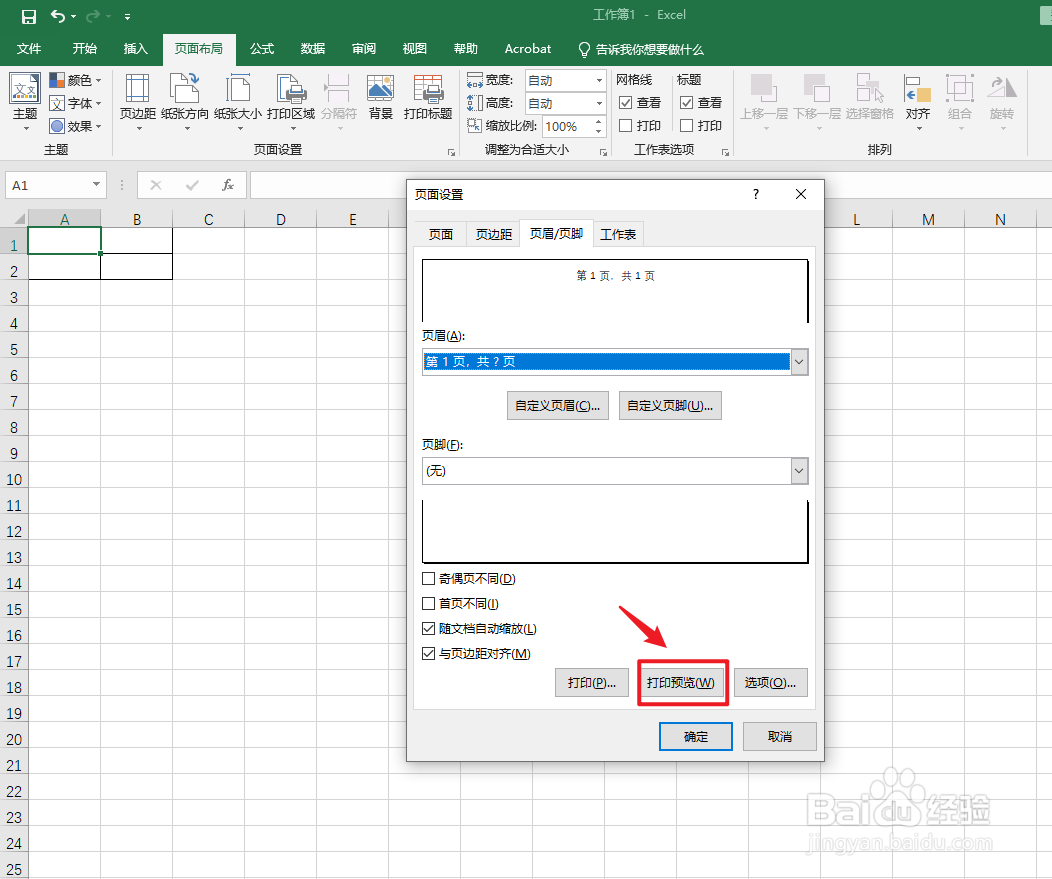Viewport: 1052px width, 879px height.
Task: Click the Scale (缩放比例) spinner arrows
Action: point(598,126)
